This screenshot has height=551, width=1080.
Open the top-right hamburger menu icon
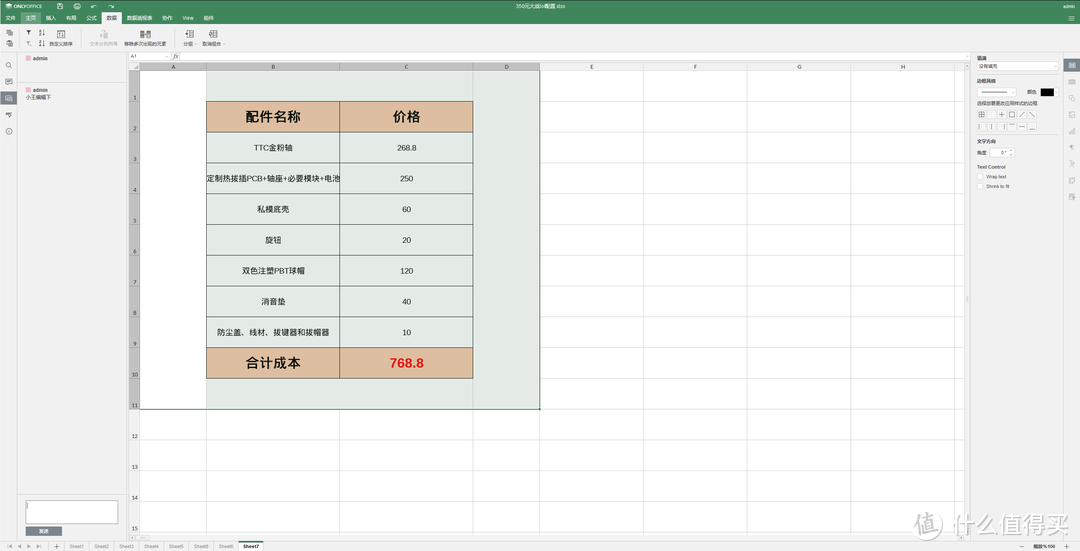[1071, 18]
